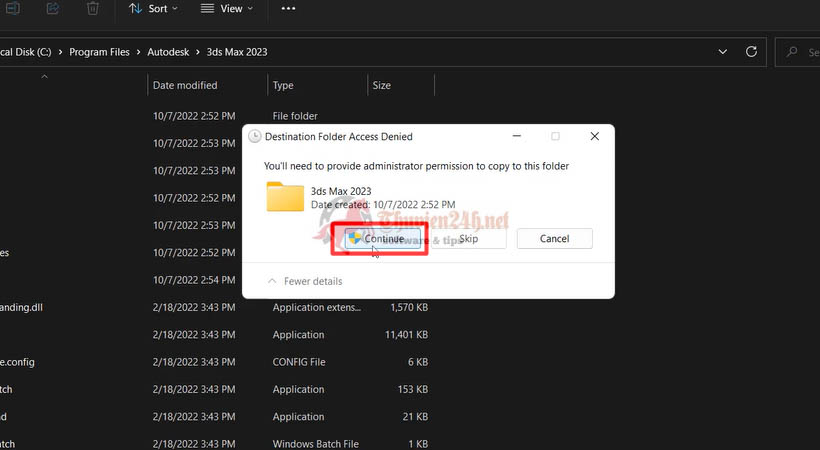820x450 pixels.
Task: Cancel the copy operation dialog
Action: [554, 239]
